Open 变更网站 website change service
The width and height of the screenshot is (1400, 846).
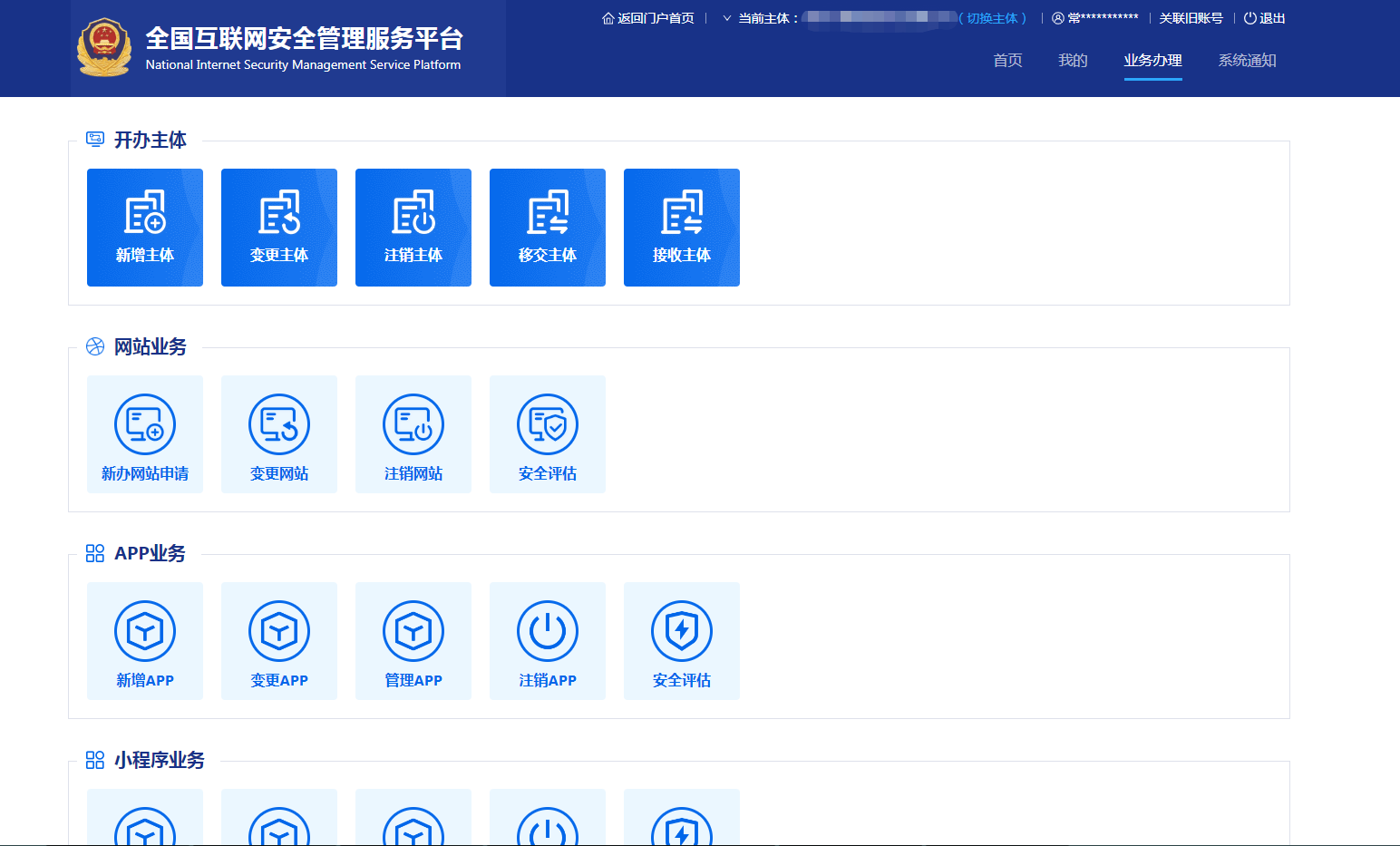coord(278,433)
